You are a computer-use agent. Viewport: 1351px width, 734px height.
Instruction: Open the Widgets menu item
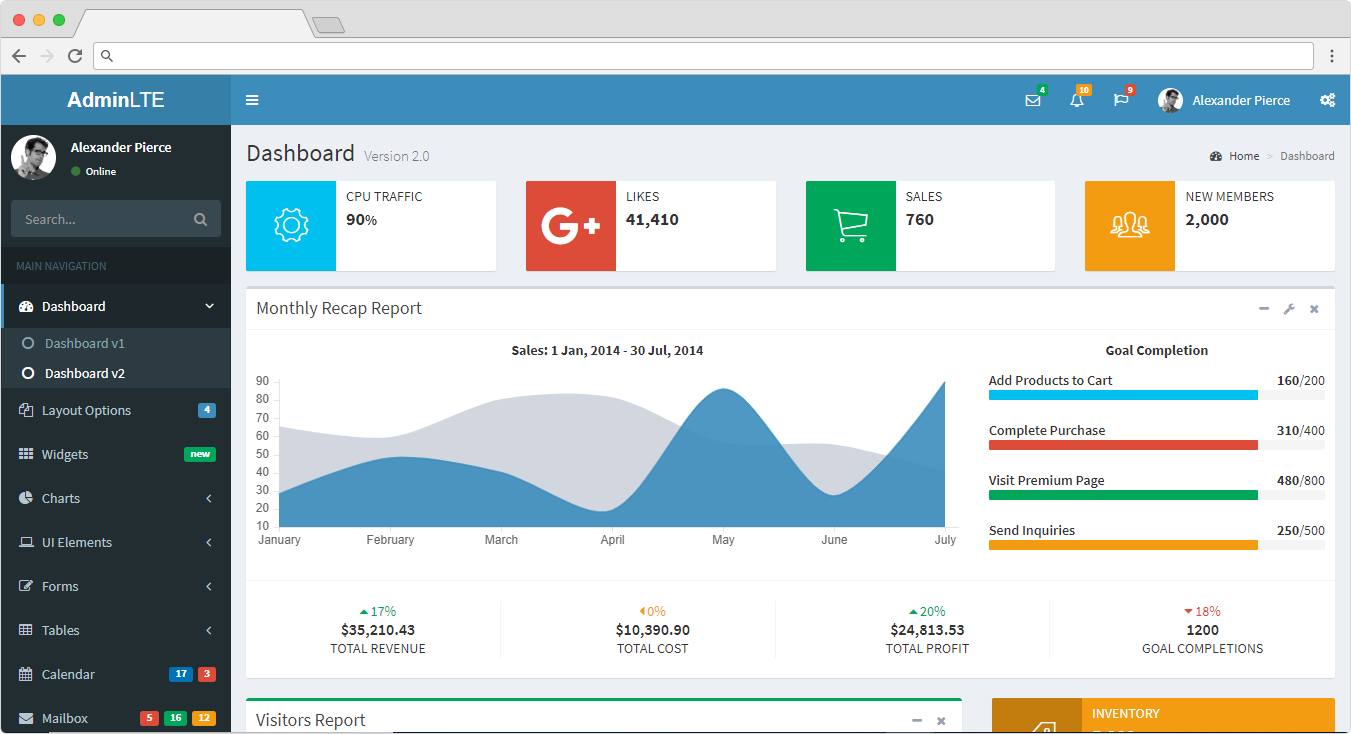click(66, 454)
